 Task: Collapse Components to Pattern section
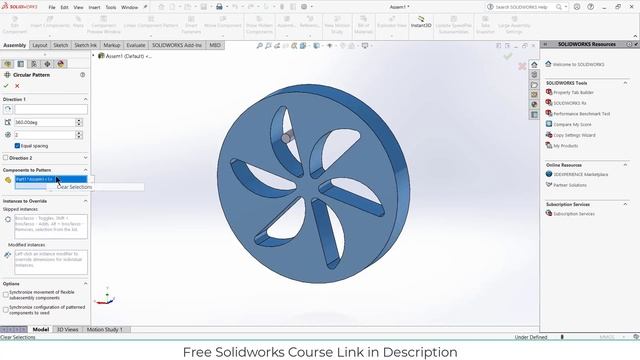pos(85,170)
